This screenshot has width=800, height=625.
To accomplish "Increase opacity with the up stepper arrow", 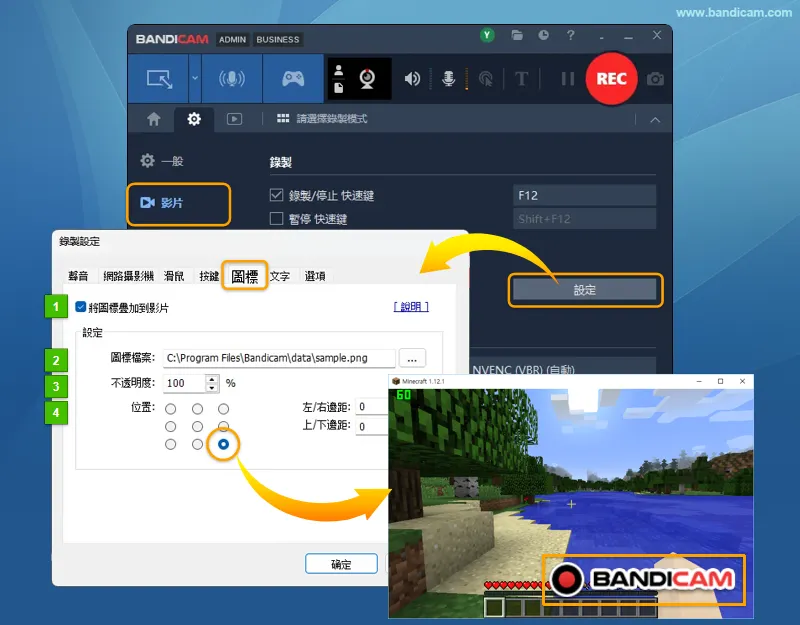I will pos(212,379).
